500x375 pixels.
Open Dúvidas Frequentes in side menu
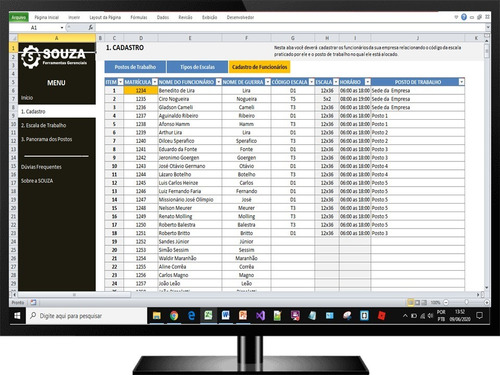point(41,167)
